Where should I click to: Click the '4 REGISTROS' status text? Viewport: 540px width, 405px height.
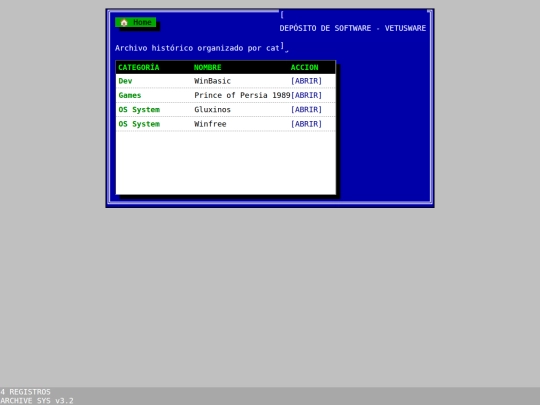[25, 392]
